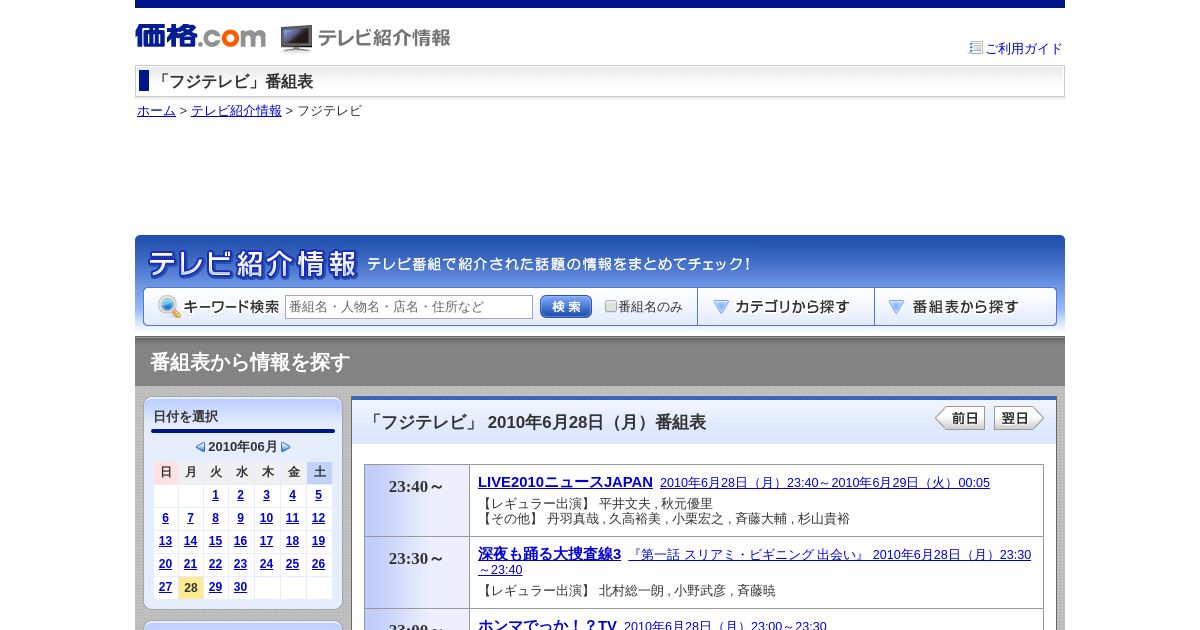This screenshot has height=630, width=1200.
Task: Open LIVE2010ニュースJAPAN program link
Action: tap(565, 482)
